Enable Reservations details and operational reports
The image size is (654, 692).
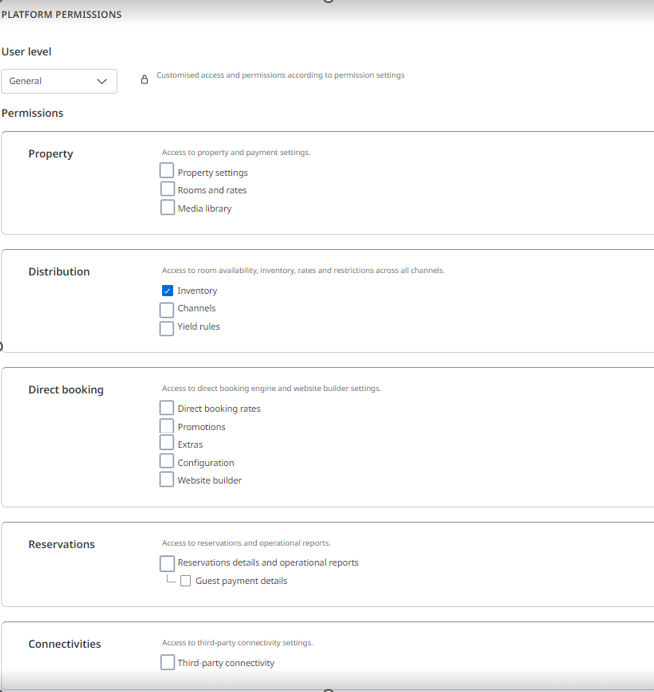point(167,563)
